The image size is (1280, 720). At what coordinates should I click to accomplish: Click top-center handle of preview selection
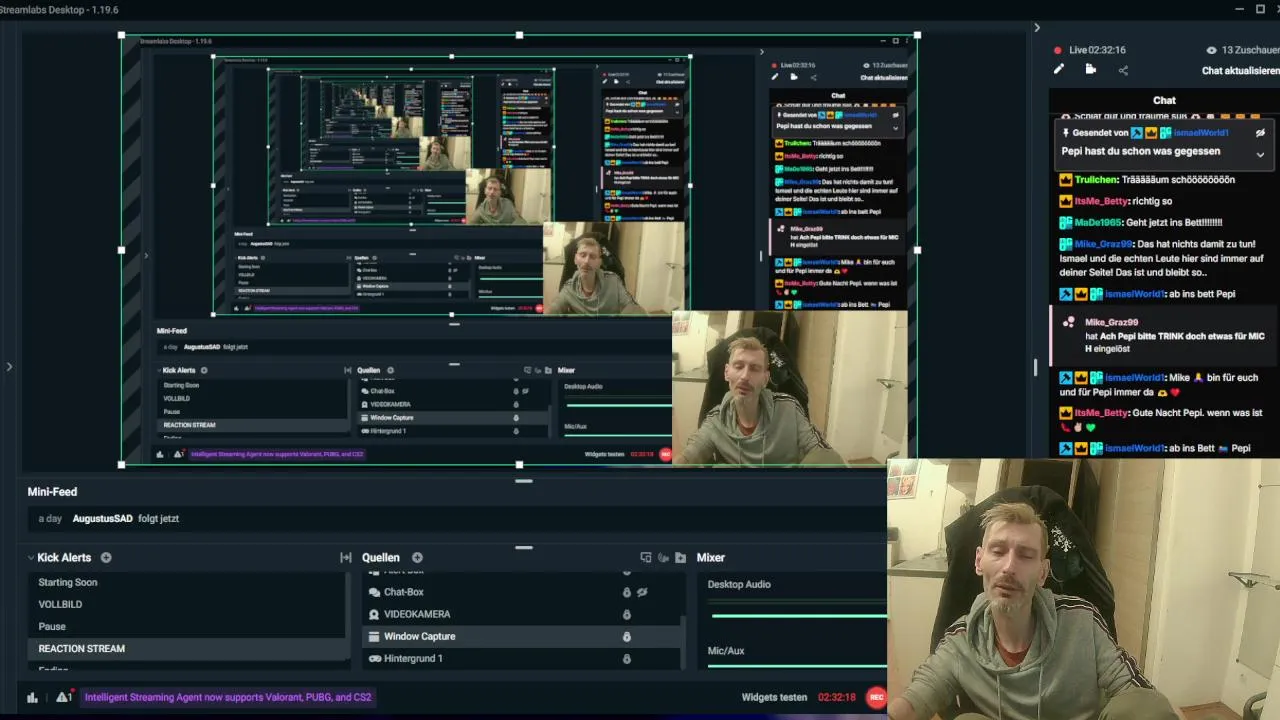[519, 35]
